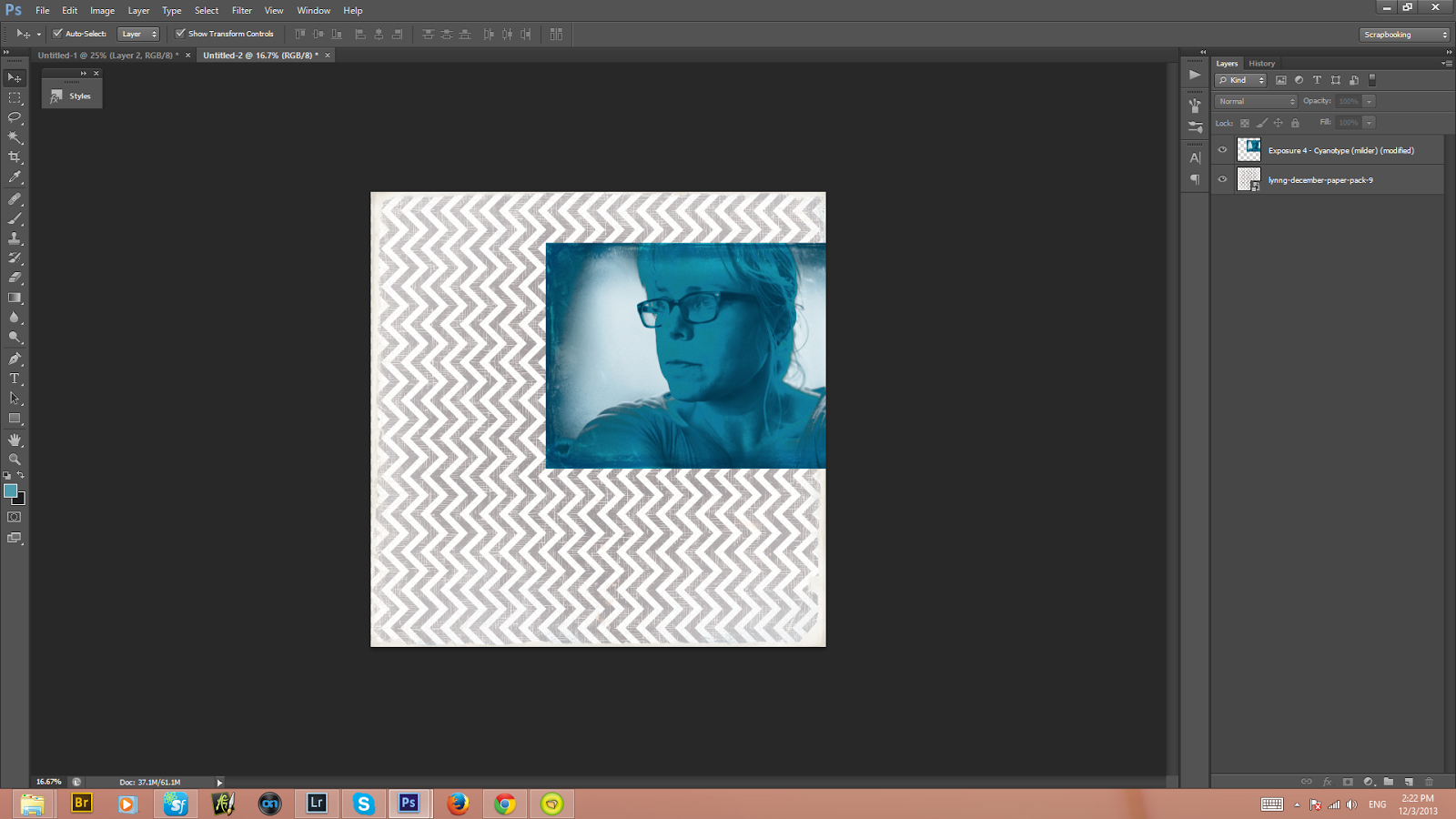Image resolution: width=1456 pixels, height=819 pixels.
Task: Hide the lynng-december-paper-pack-9 layer
Action: [x=1223, y=180]
